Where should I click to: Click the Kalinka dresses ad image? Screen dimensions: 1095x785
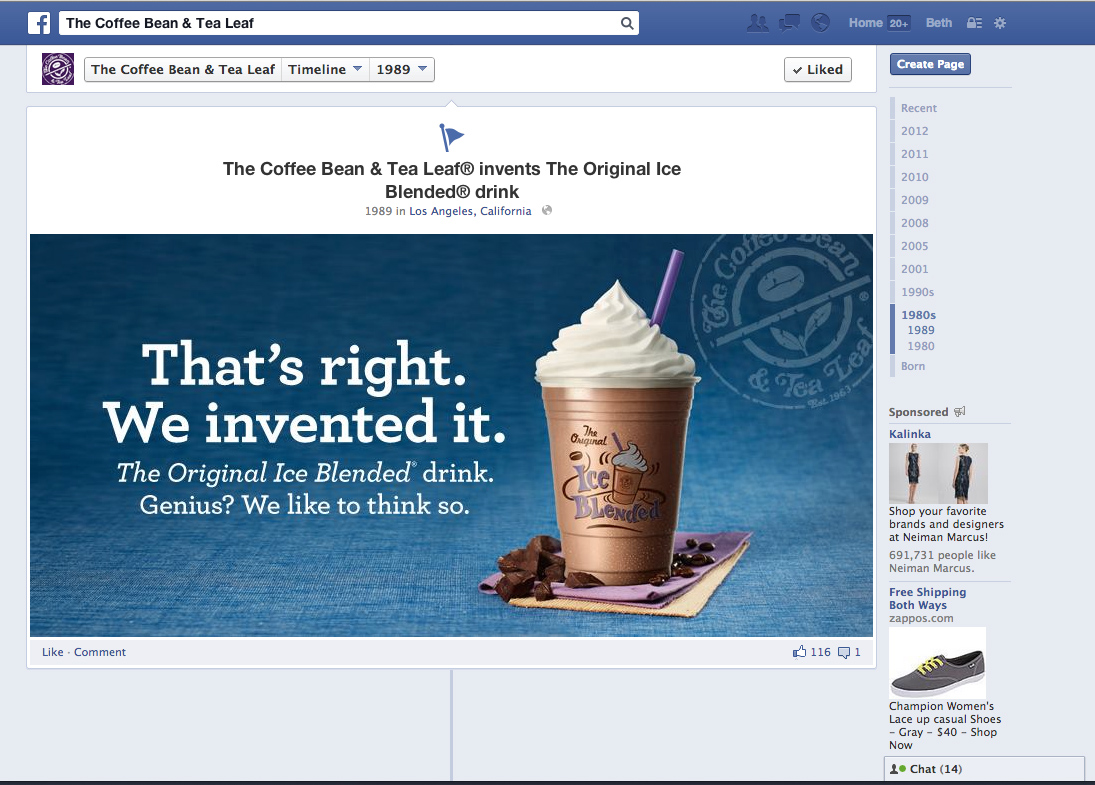click(x=938, y=473)
